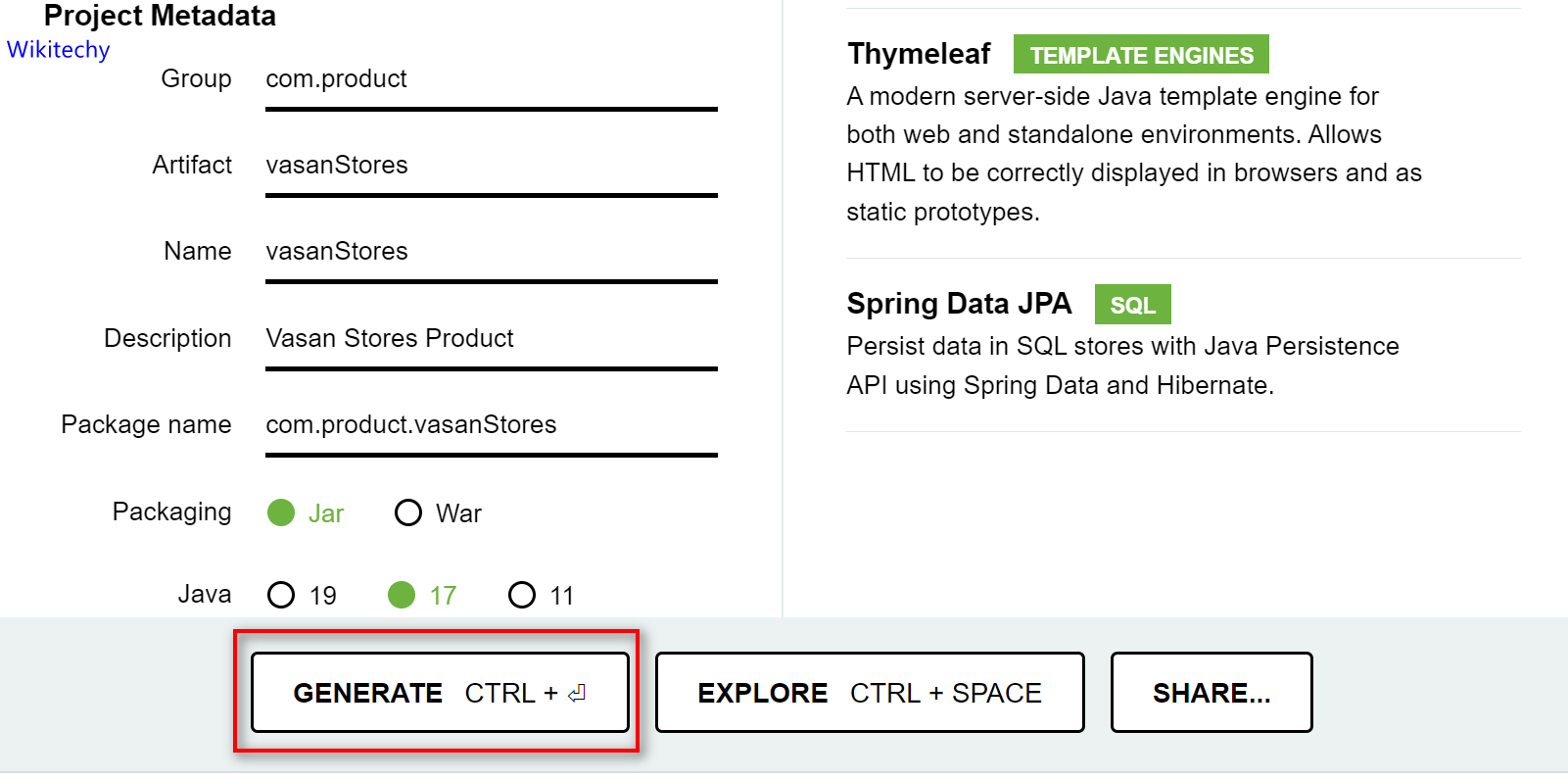The height and width of the screenshot is (779, 1568).
Task: Select Java version 17
Action: point(402,594)
